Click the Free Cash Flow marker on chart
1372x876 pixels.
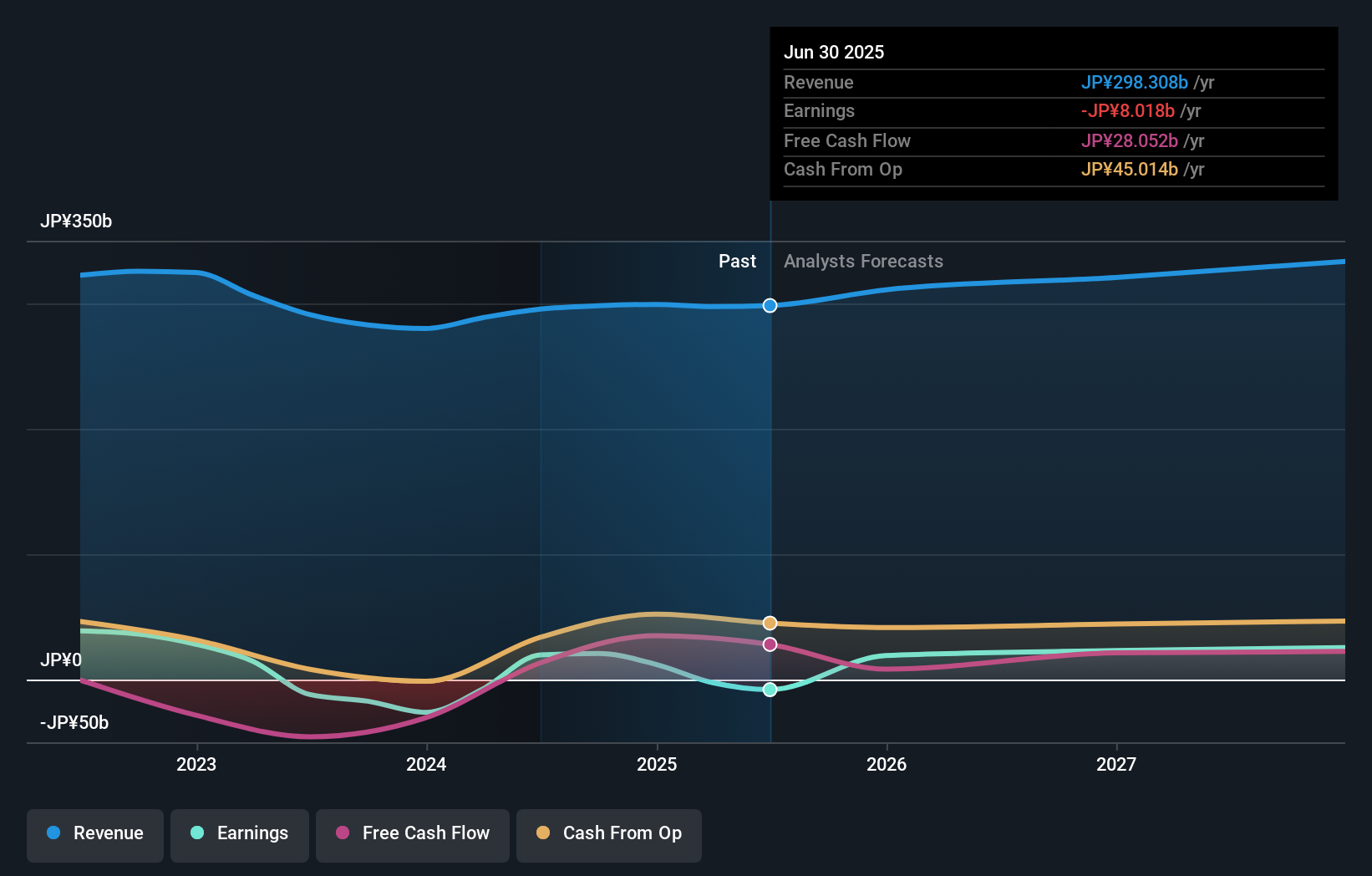click(770, 644)
